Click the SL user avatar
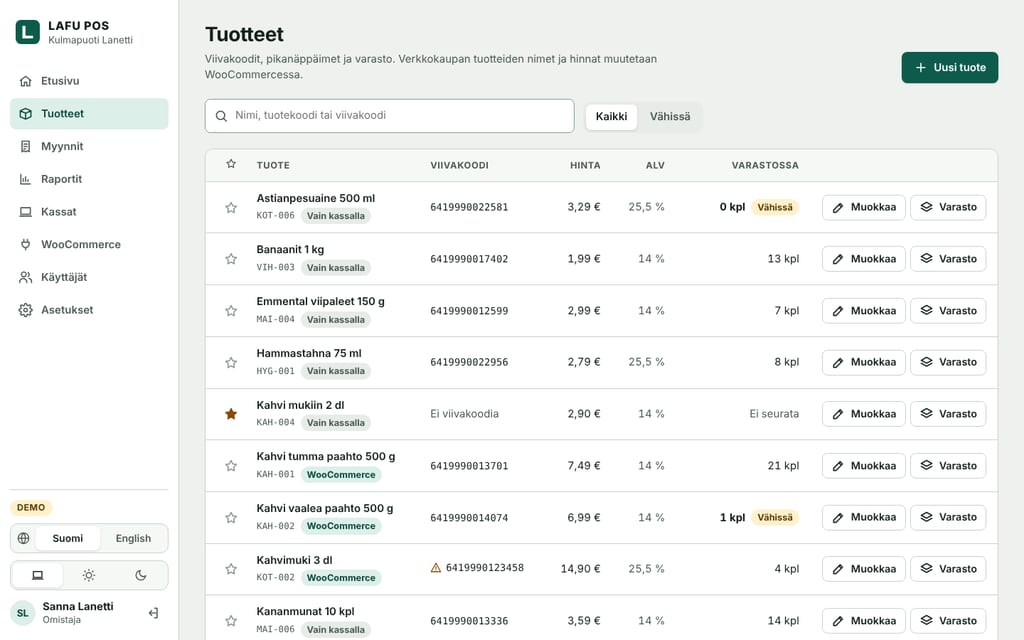Screen dimensions: 1024x640 pos(23,613)
